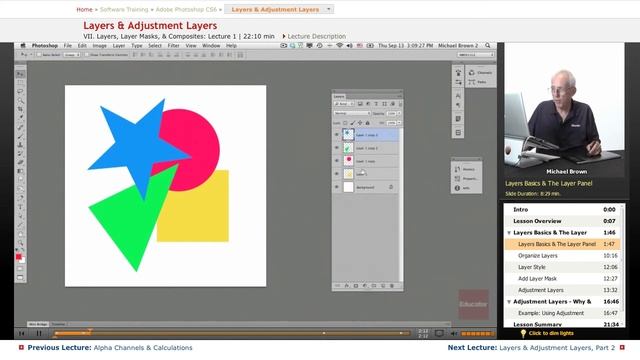Go to Next Lecture: Layers & Adjustment Layers, Part 2
The width and height of the screenshot is (640, 360).
click(x=531, y=347)
